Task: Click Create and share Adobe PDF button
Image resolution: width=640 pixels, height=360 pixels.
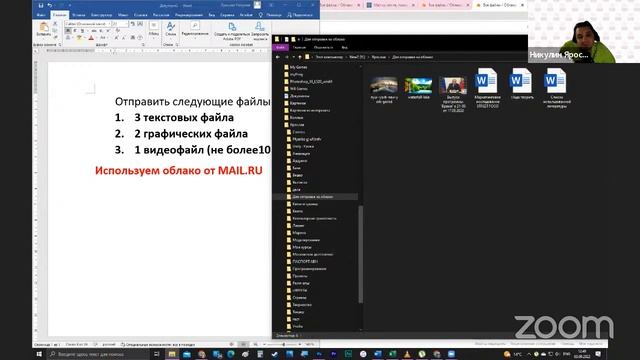Action: [x=232, y=31]
